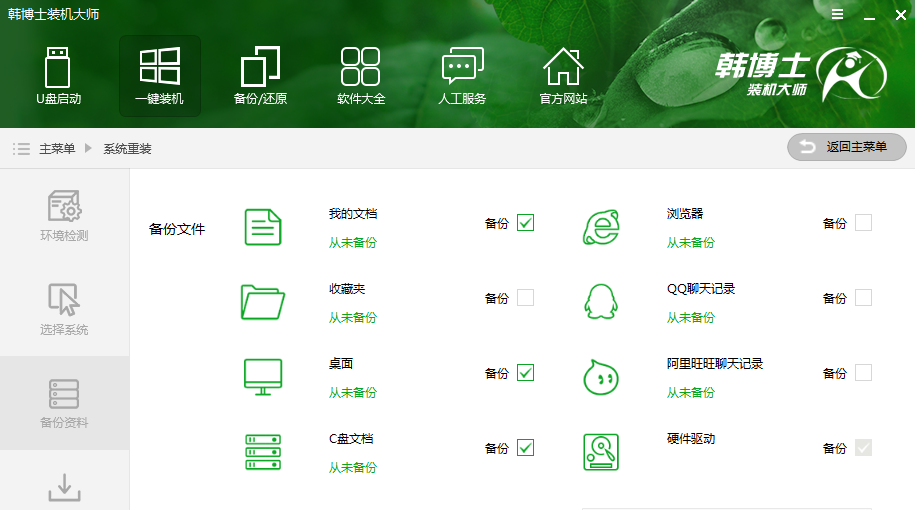Check the 收藏夹 backup checkbox

tap(525, 298)
